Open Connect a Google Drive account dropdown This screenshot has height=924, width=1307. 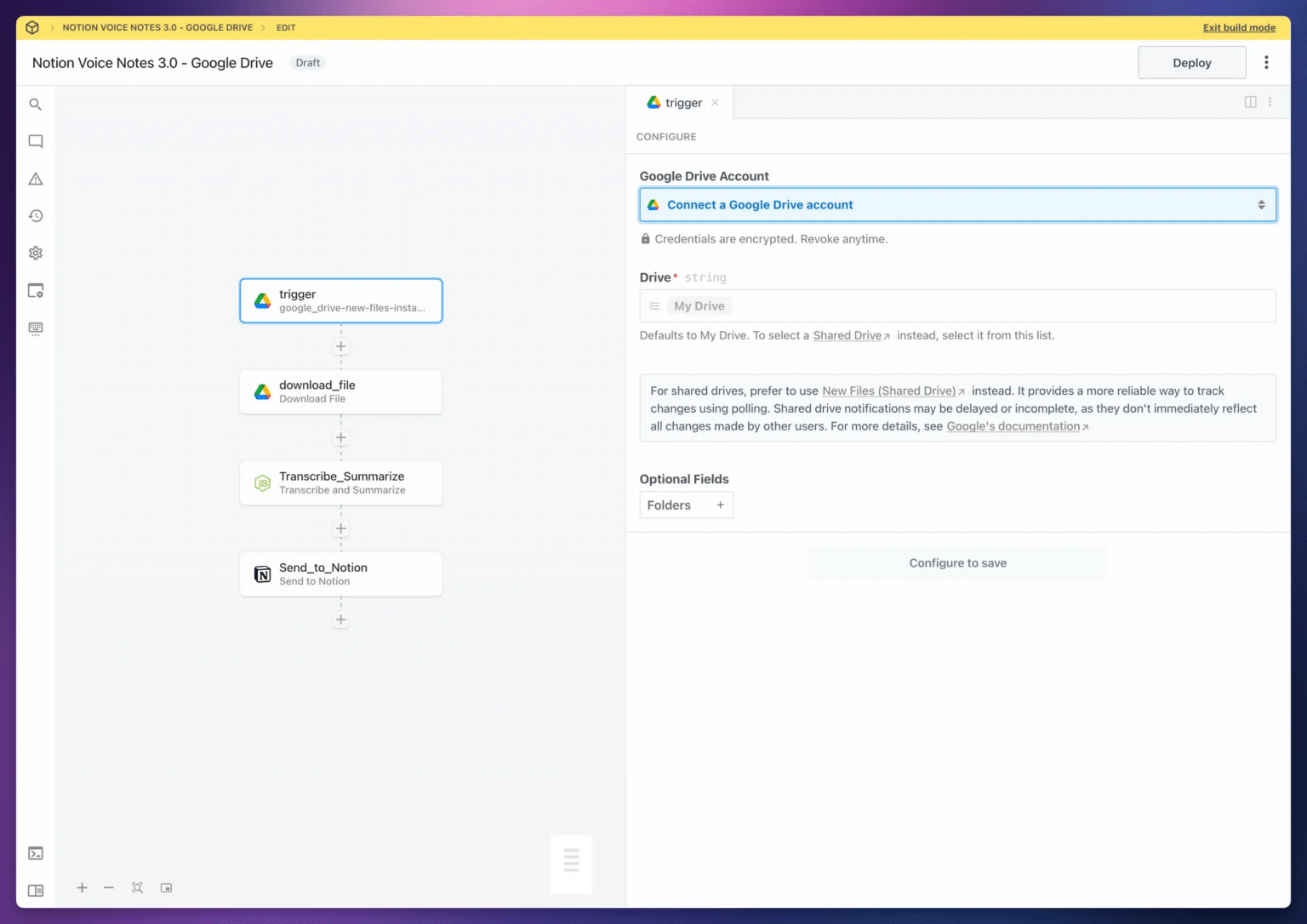(x=957, y=205)
